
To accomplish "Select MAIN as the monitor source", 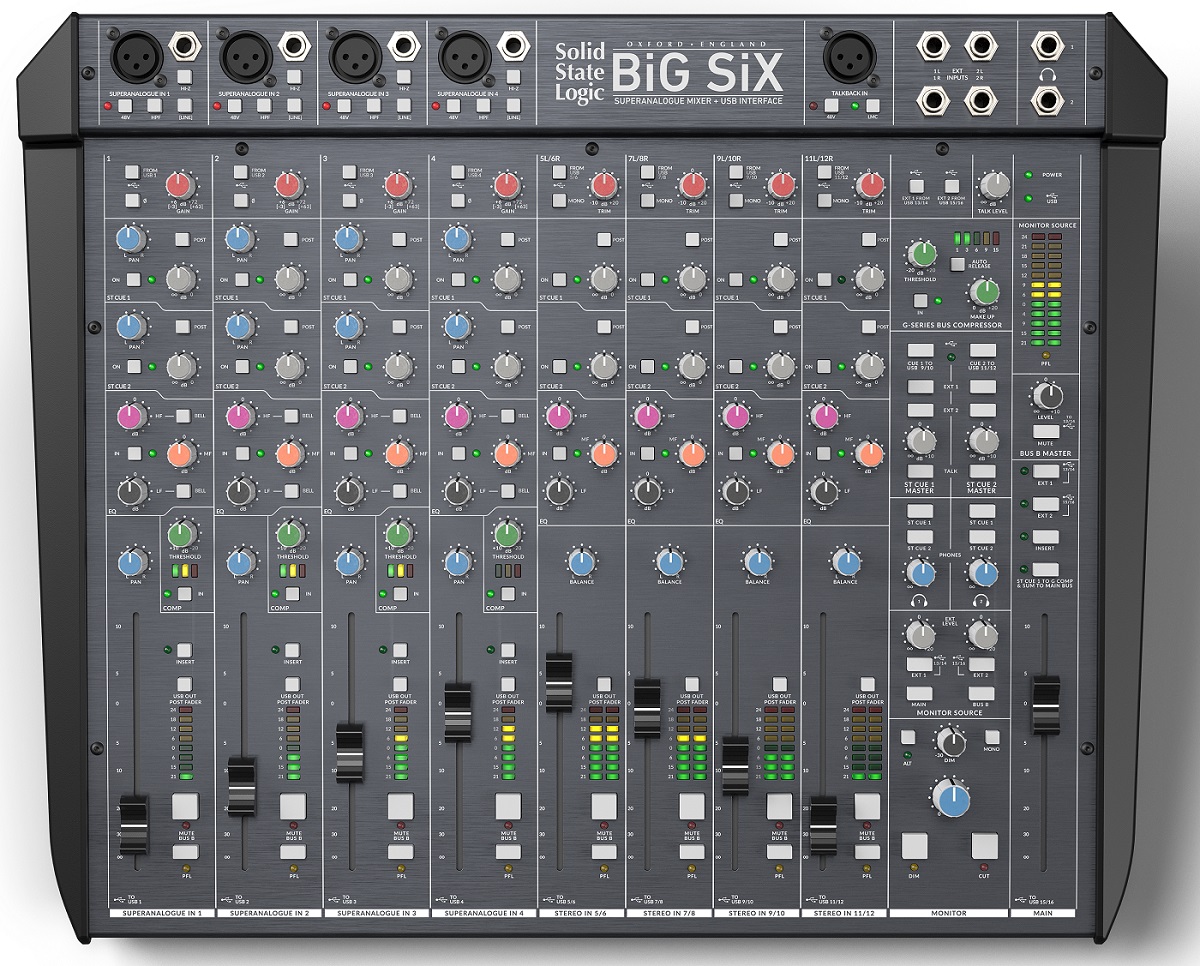I will (x=919, y=693).
